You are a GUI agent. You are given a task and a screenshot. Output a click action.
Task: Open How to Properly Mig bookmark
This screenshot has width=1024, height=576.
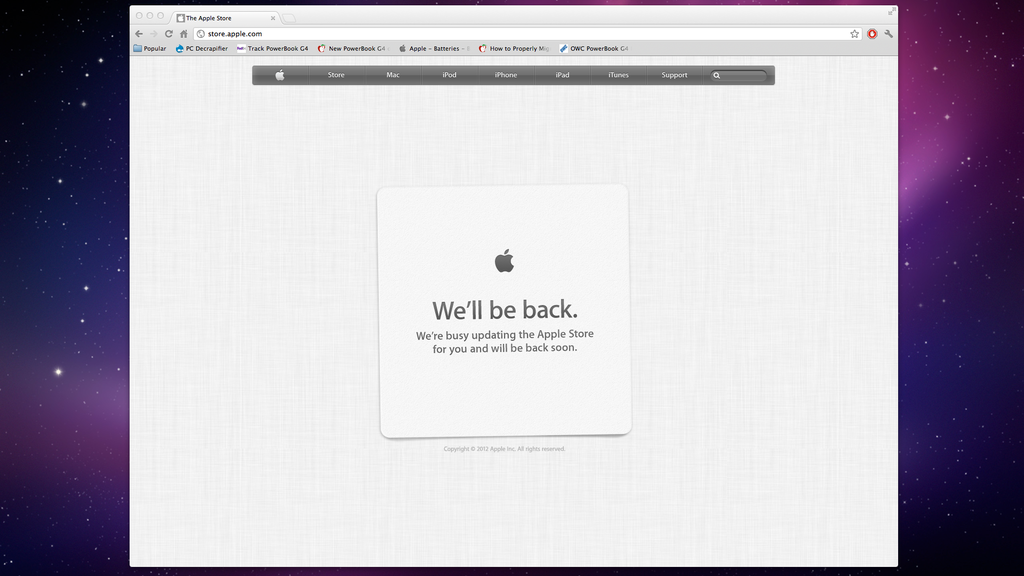point(514,48)
